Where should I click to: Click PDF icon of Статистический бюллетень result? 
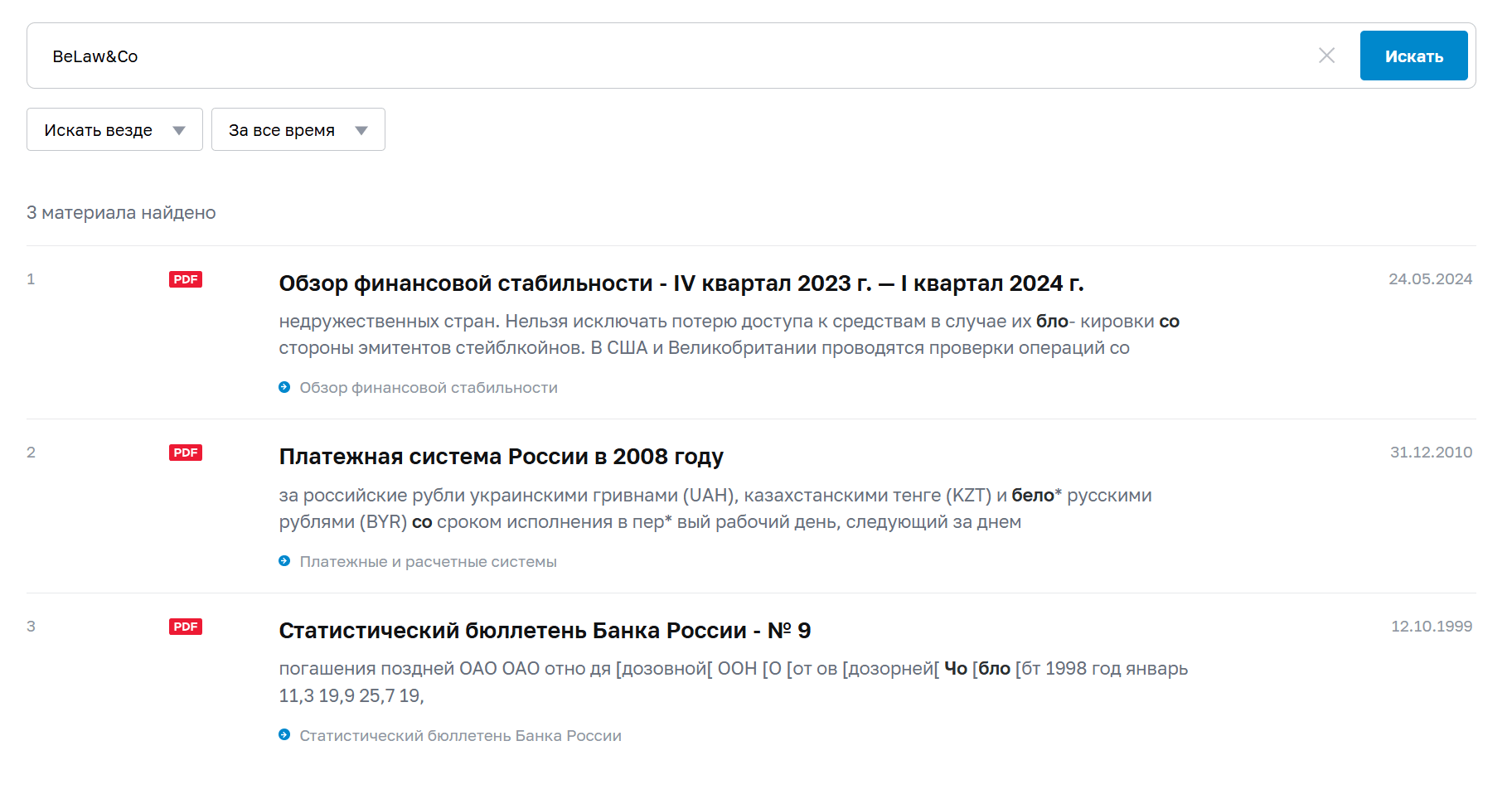click(186, 627)
